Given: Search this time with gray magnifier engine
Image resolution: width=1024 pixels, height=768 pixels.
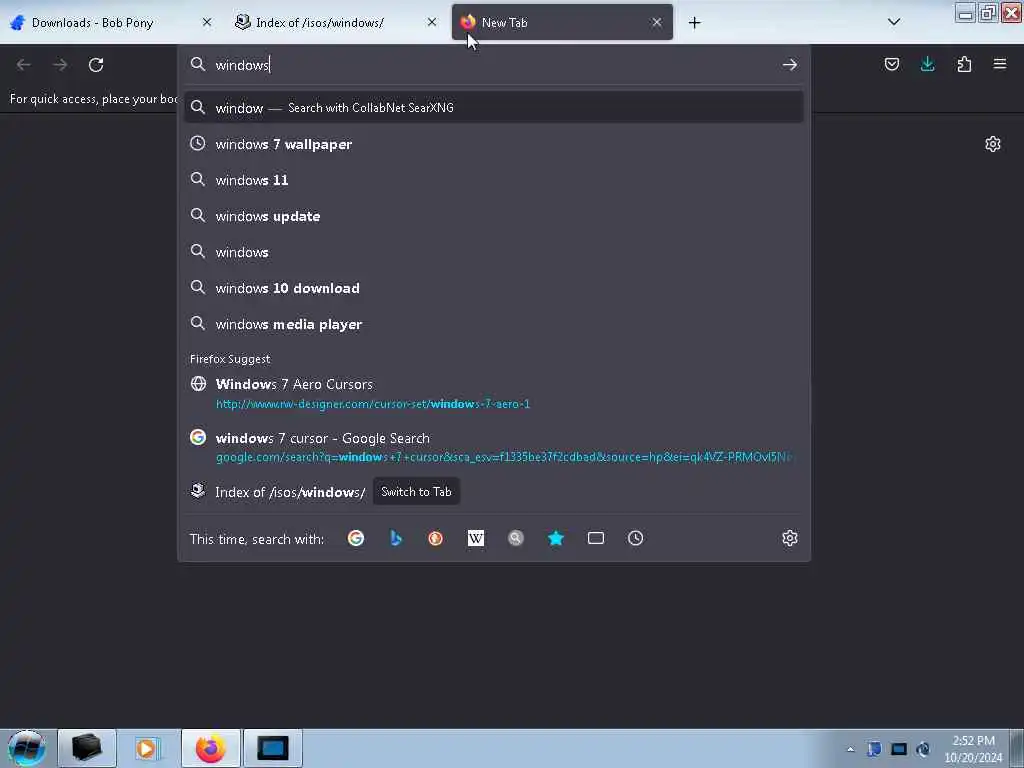Looking at the screenshot, I should point(516,538).
